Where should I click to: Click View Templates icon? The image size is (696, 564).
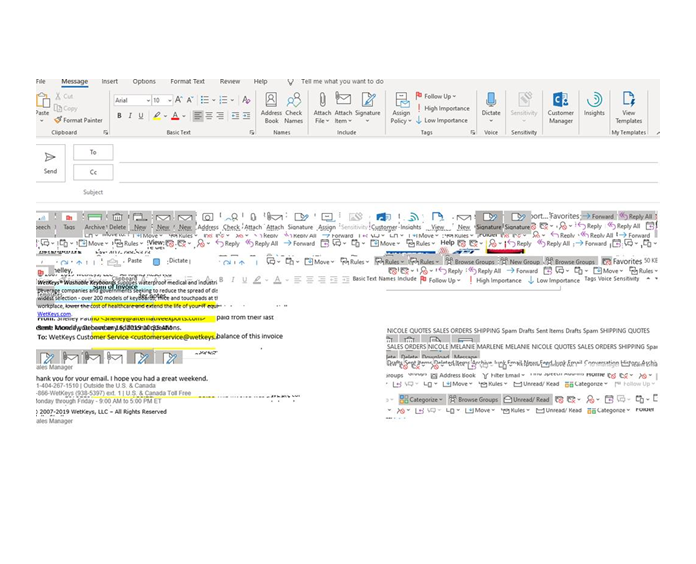click(x=629, y=100)
